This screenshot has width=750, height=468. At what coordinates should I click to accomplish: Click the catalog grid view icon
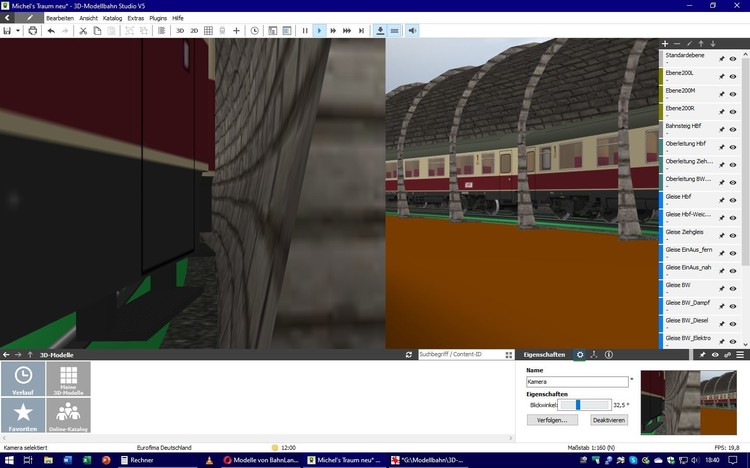tap(508, 355)
